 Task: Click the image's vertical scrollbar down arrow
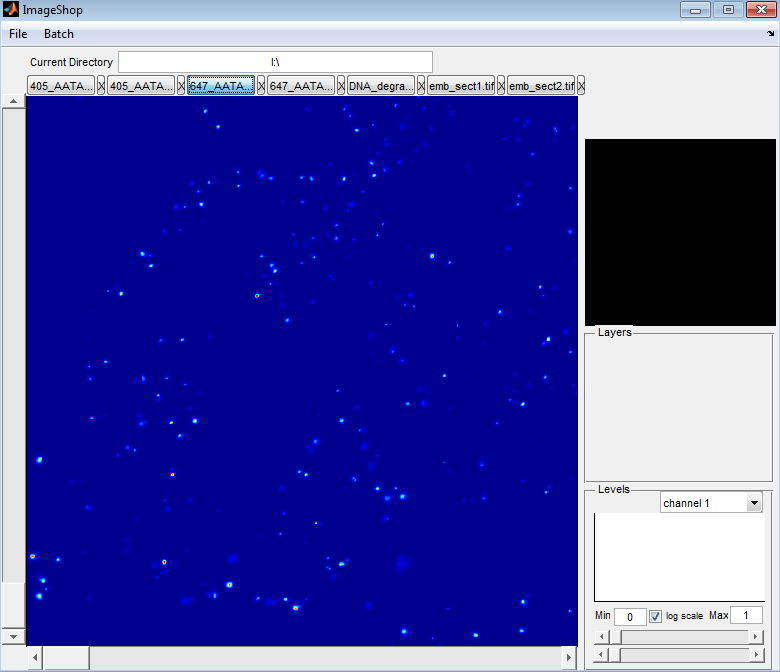(13, 636)
